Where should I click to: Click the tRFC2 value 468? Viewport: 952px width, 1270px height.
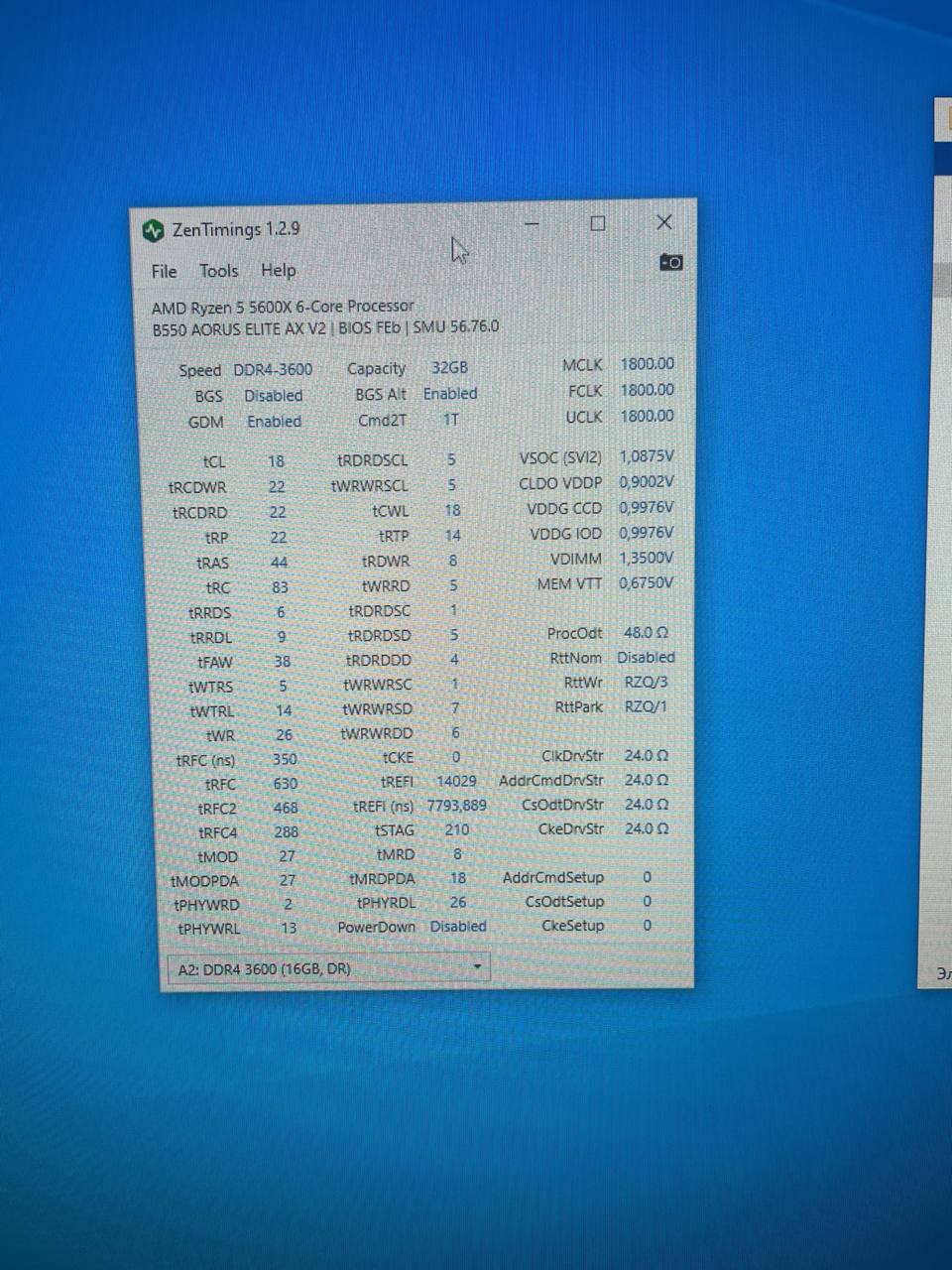286,808
